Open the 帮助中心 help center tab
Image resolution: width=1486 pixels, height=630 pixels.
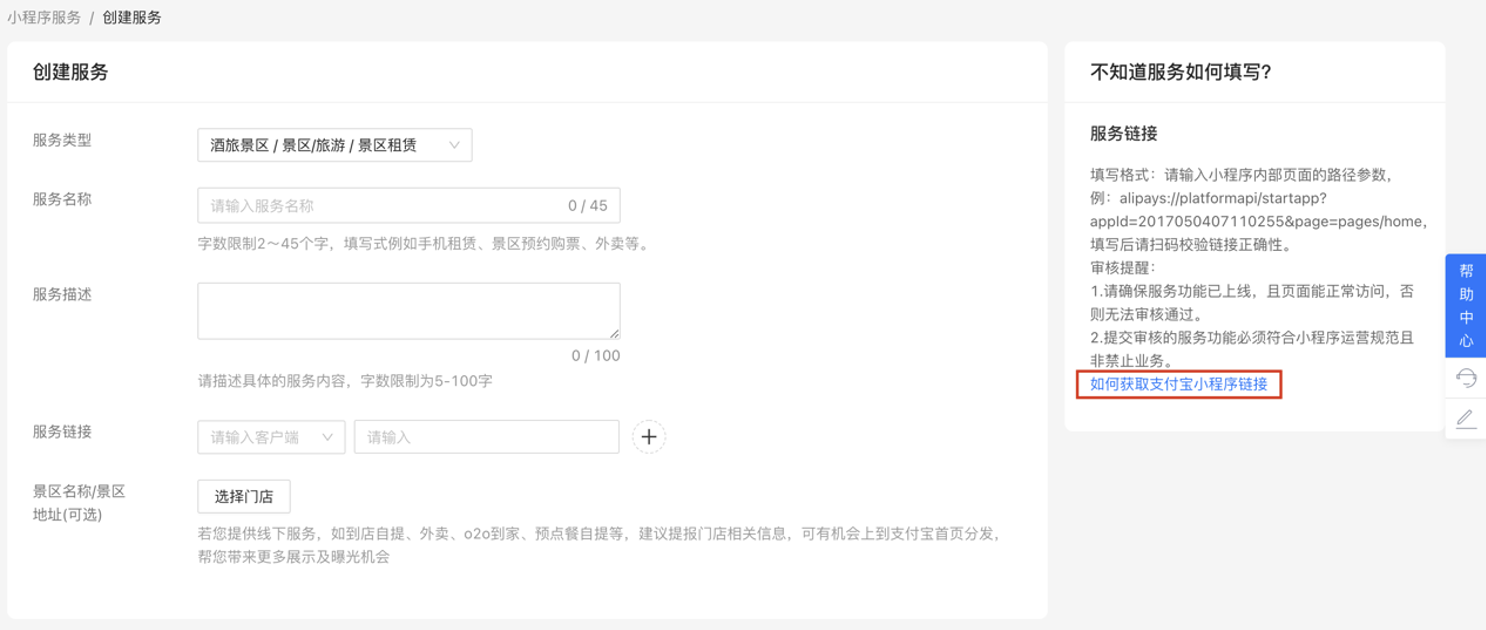(x=1466, y=305)
